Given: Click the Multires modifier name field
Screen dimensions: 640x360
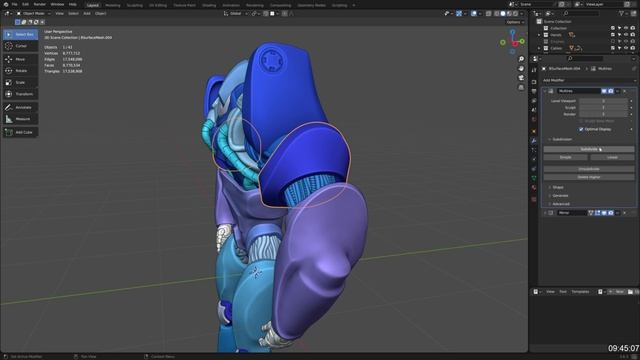Looking at the screenshot, I should [578, 91].
